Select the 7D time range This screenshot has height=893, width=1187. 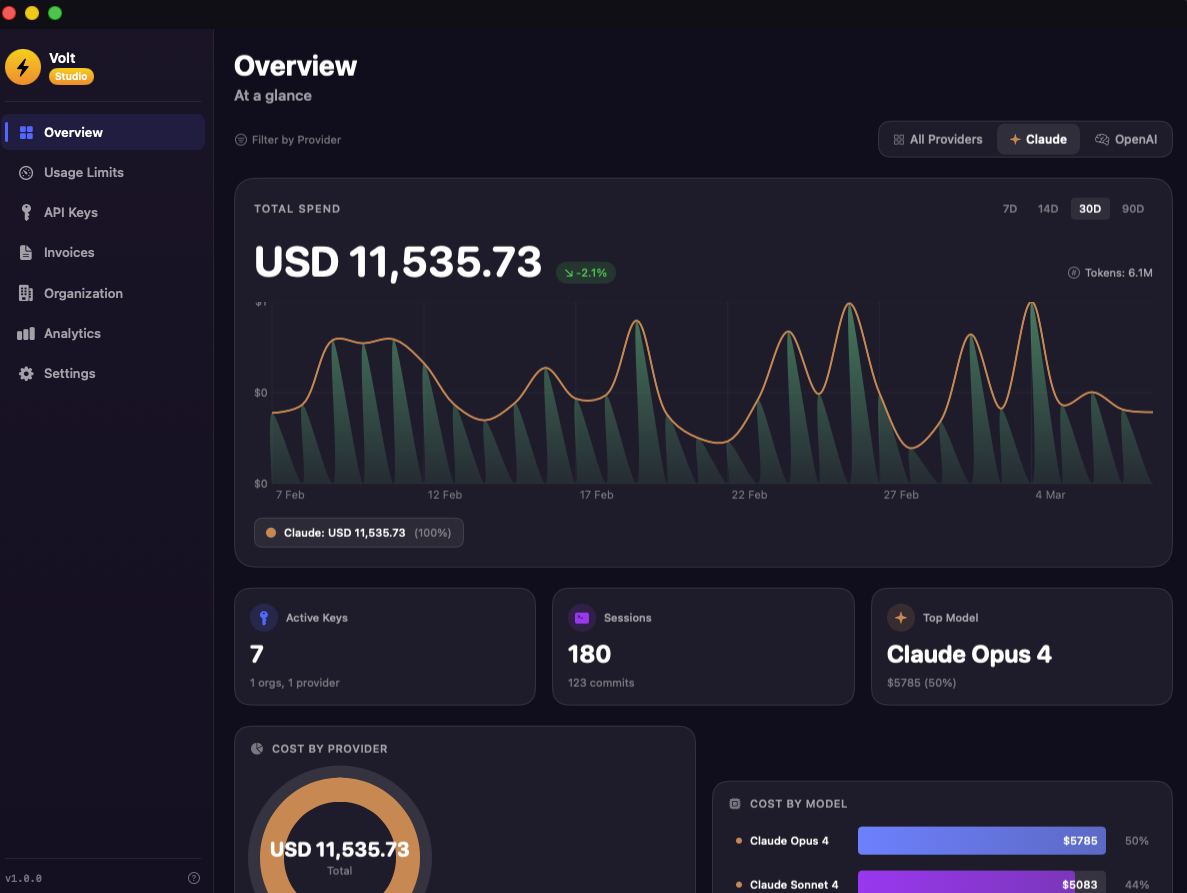1009,208
